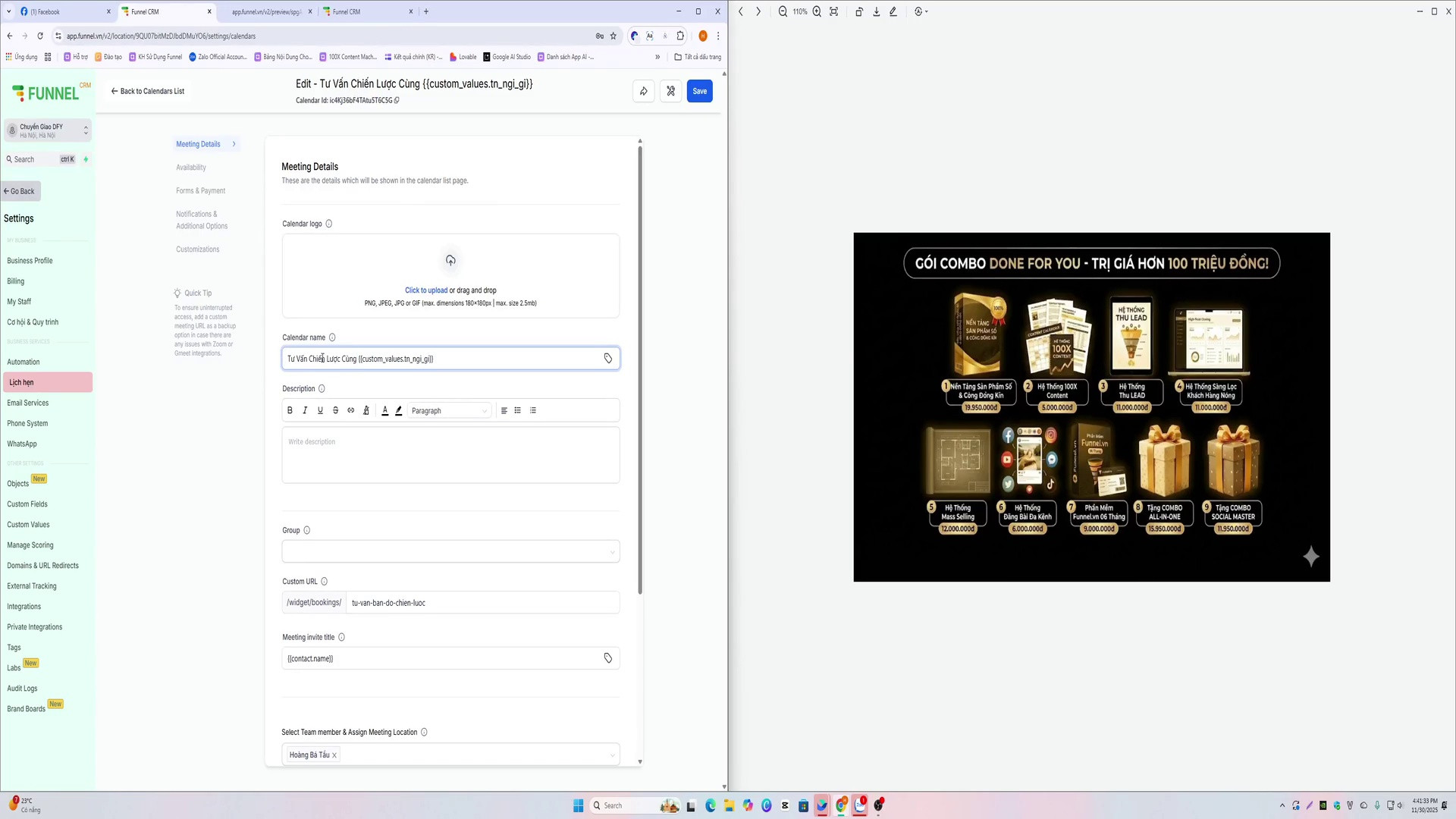Rotate the image in the viewer
The width and height of the screenshot is (1456, 819).
(858, 11)
